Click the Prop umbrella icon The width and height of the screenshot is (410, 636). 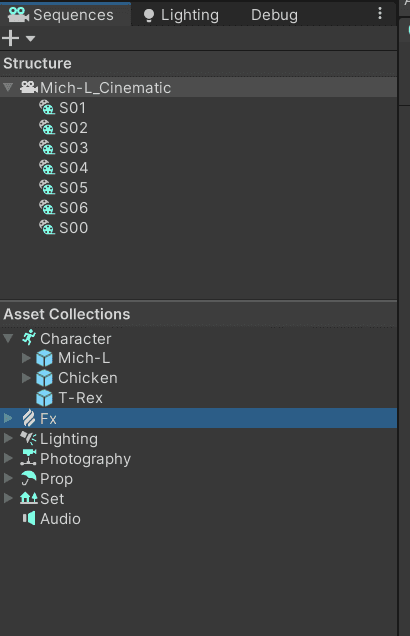[29, 478]
